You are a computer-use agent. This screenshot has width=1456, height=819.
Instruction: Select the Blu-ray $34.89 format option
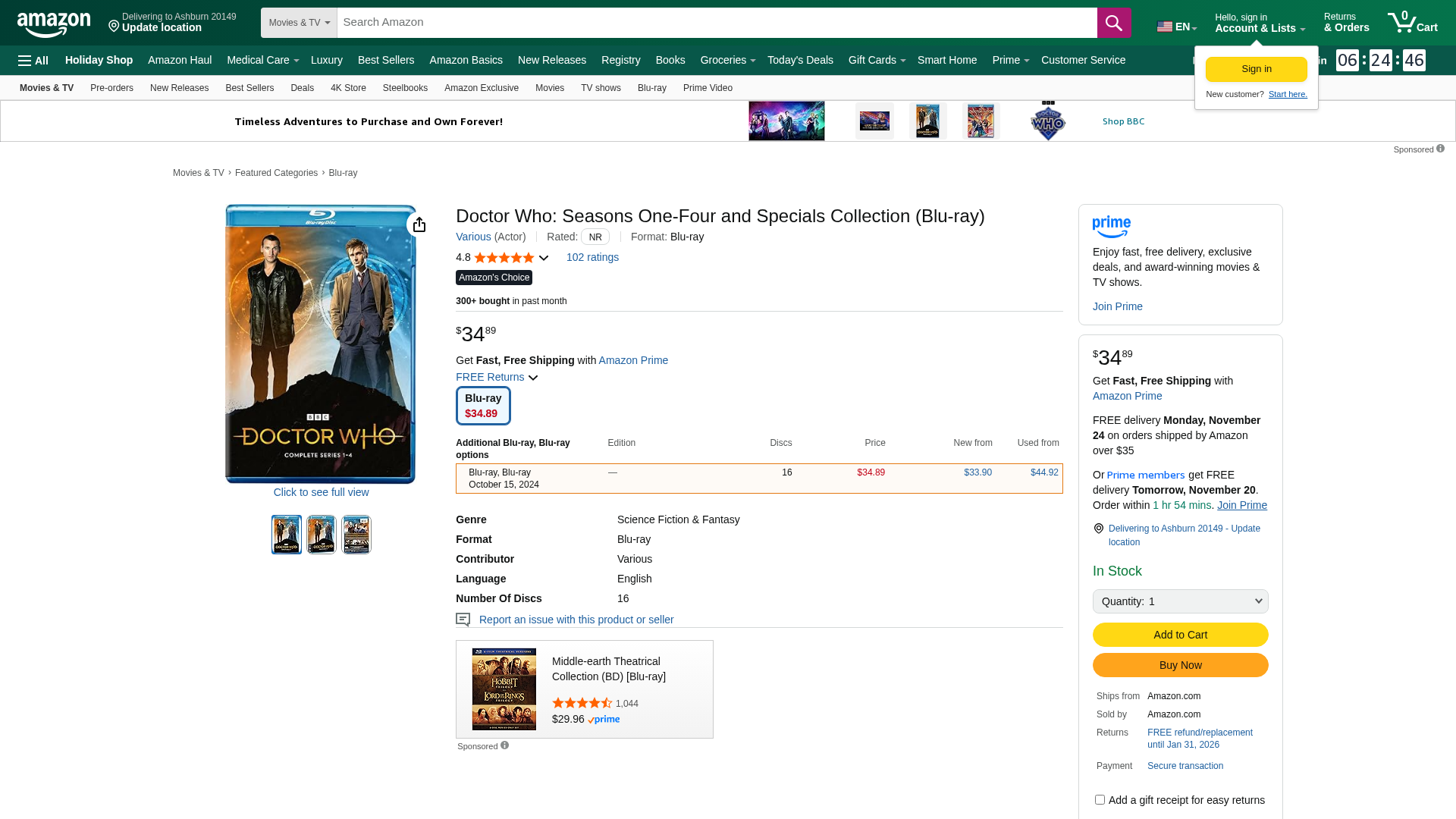(x=483, y=406)
